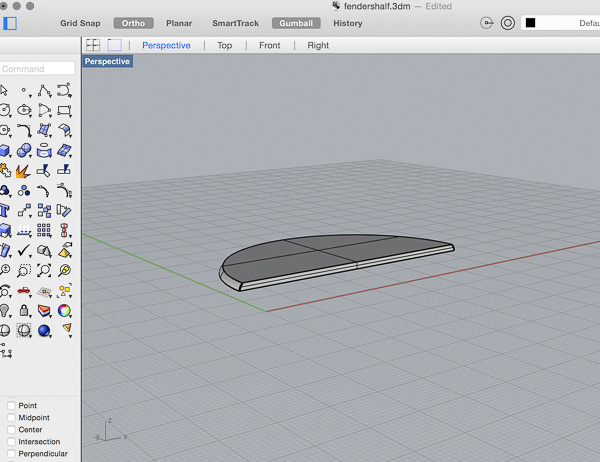Image resolution: width=600 pixels, height=462 pixels.
Task: Click the rectangular Array tool
Action: pyautogui.click(x=44, y=230)
